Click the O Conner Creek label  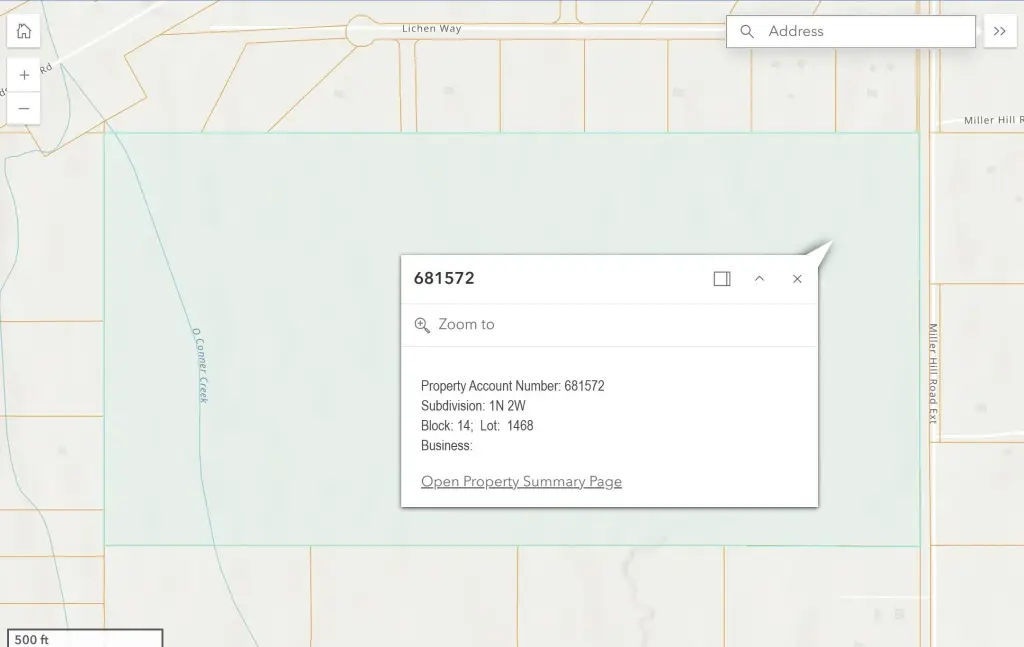pyautogui.click(x=200, y=366)
